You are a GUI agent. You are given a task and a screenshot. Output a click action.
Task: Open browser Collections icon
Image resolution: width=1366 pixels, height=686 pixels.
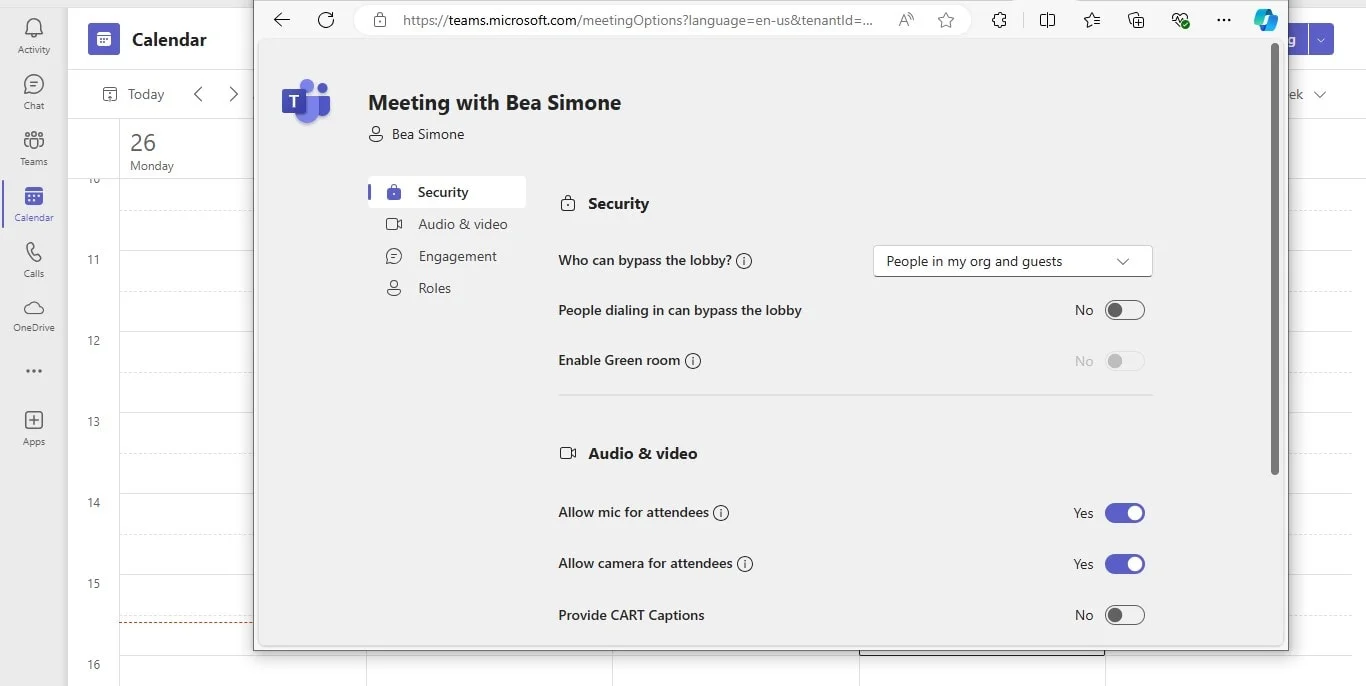coord(1136,20)
